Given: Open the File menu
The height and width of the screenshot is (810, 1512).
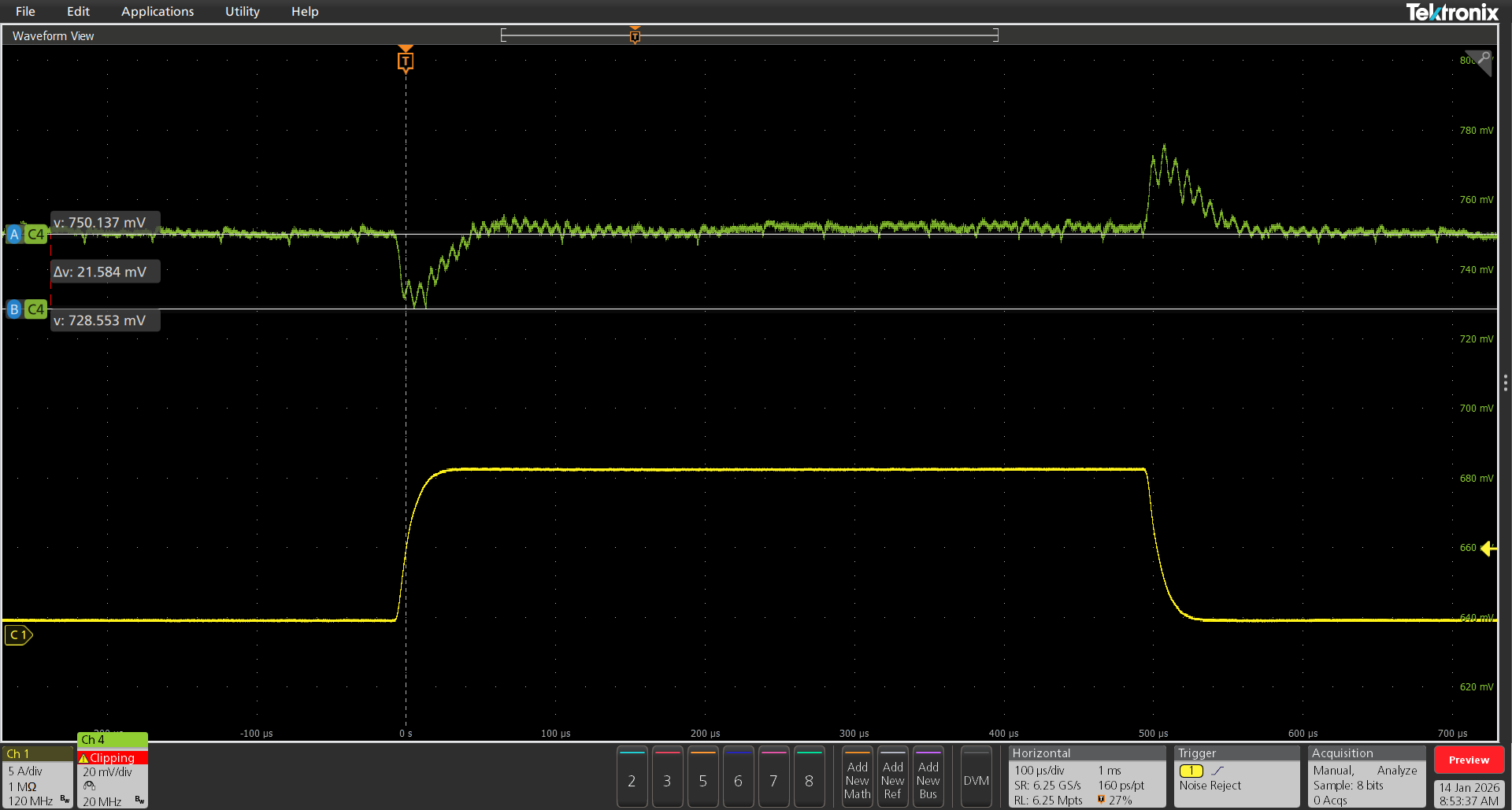Looking at the screenshot, I should click(x=25, y=11).
